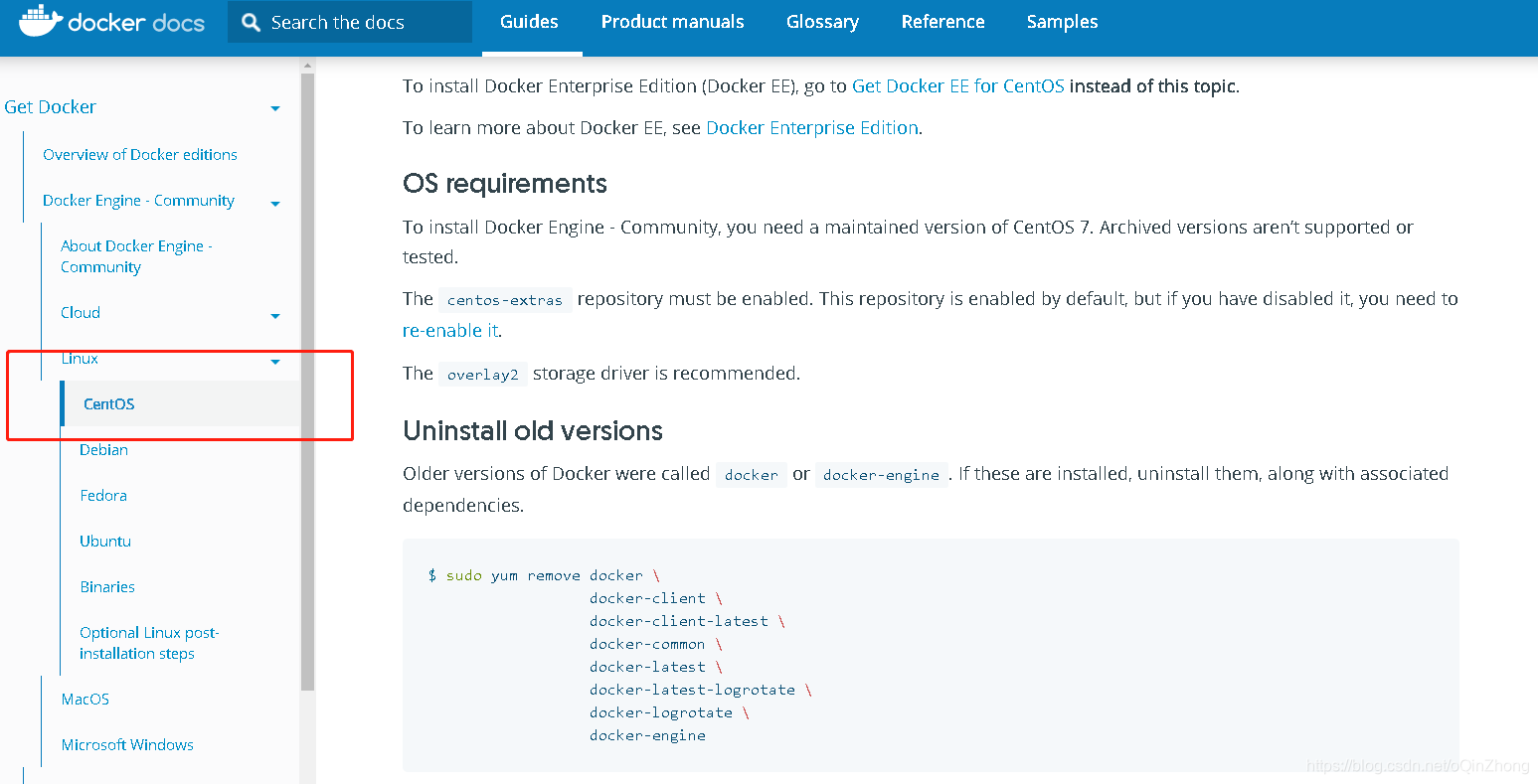Collapse the Linux section arrow

click(275, 362)
